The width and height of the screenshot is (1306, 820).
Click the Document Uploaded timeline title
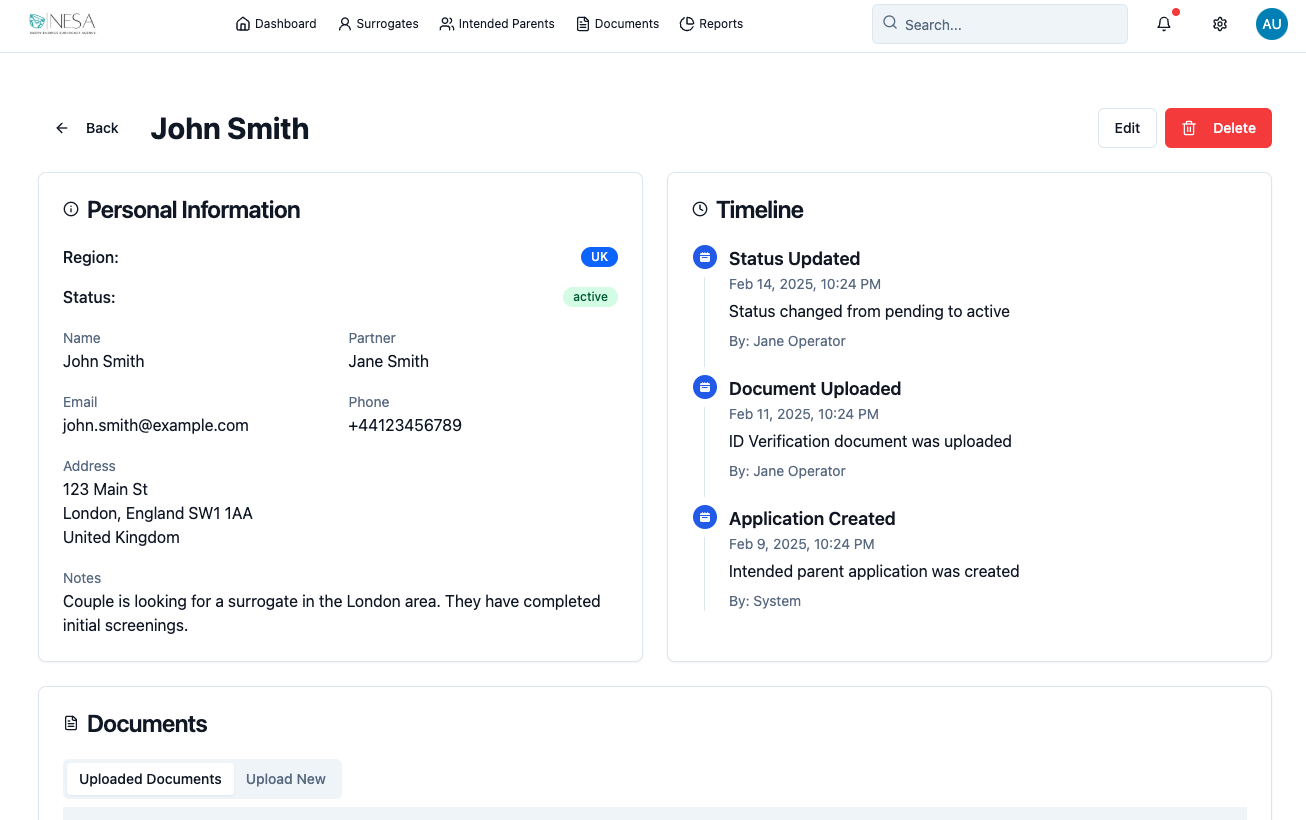815,388
